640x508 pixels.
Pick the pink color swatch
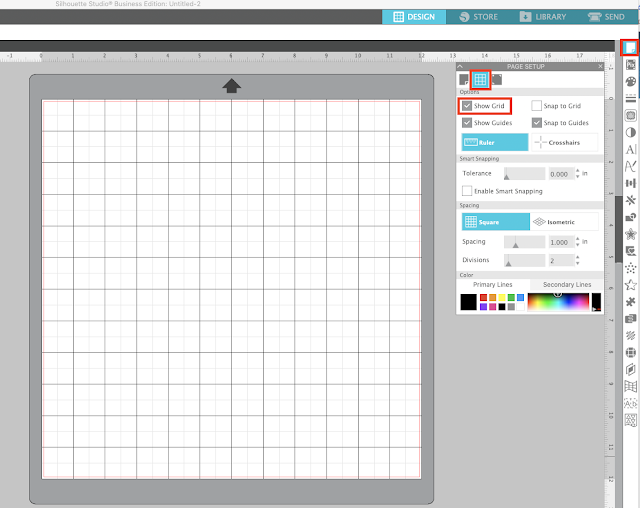coord(493,307)
